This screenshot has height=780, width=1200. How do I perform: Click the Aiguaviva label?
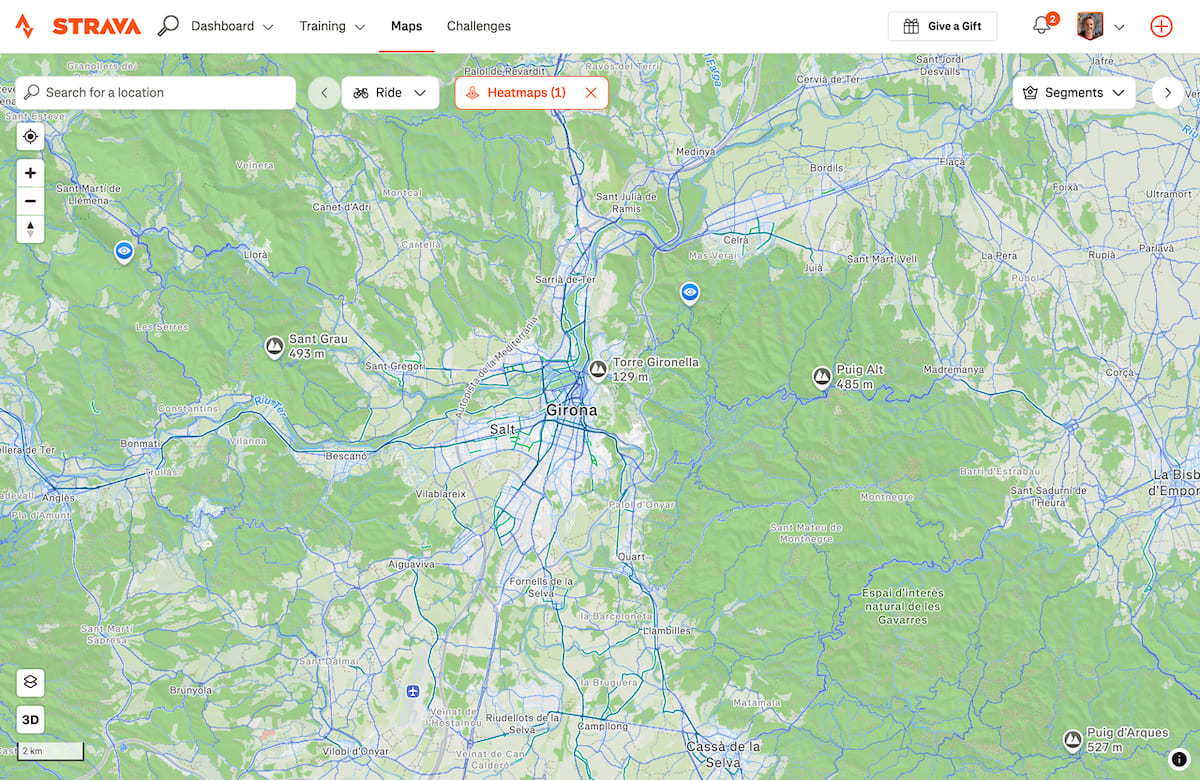pyautogui.click(x=411, y=564)
